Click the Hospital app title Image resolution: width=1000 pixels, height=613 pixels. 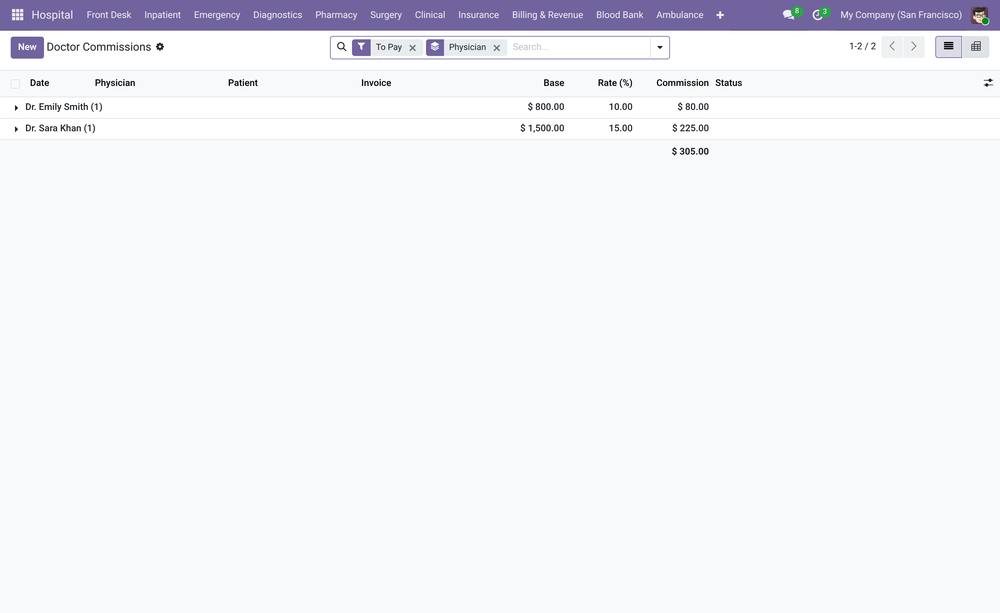click(x=52, y=15)
